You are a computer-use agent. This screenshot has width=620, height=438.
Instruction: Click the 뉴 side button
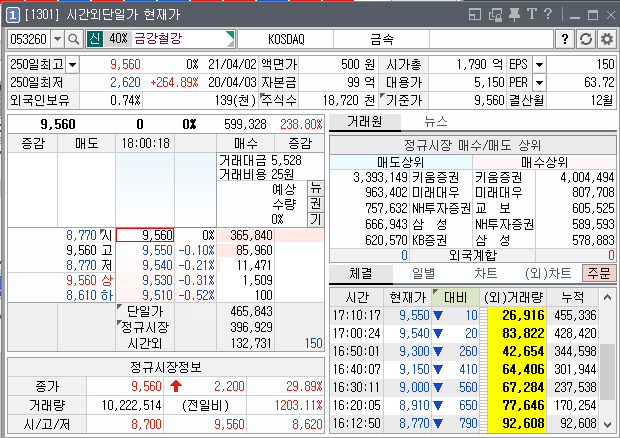pos(315,188)
